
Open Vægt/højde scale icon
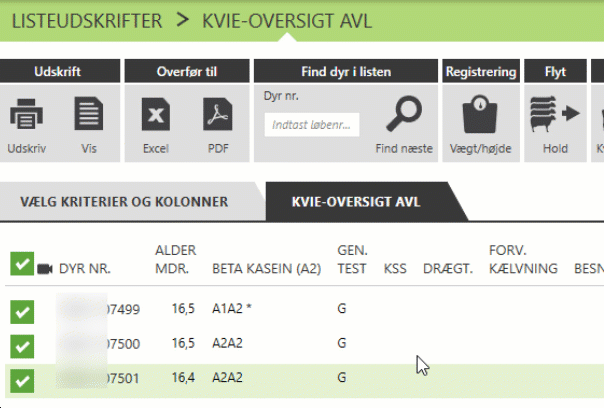point(480,116)
